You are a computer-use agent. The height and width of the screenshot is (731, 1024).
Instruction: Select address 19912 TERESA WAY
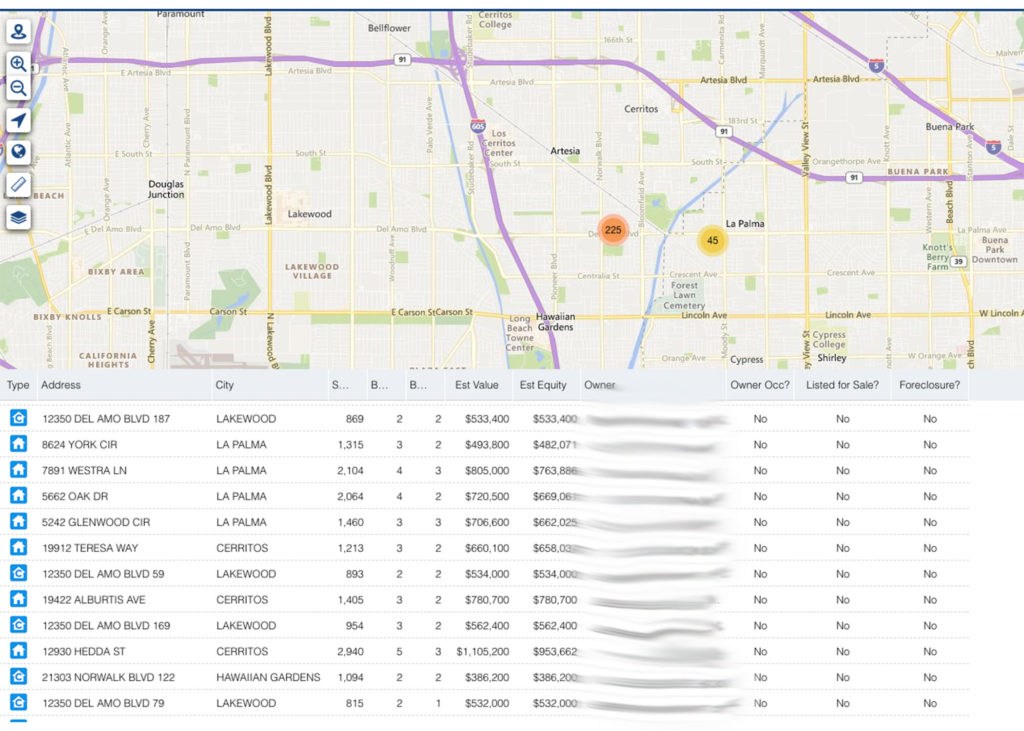click(90, 548)
